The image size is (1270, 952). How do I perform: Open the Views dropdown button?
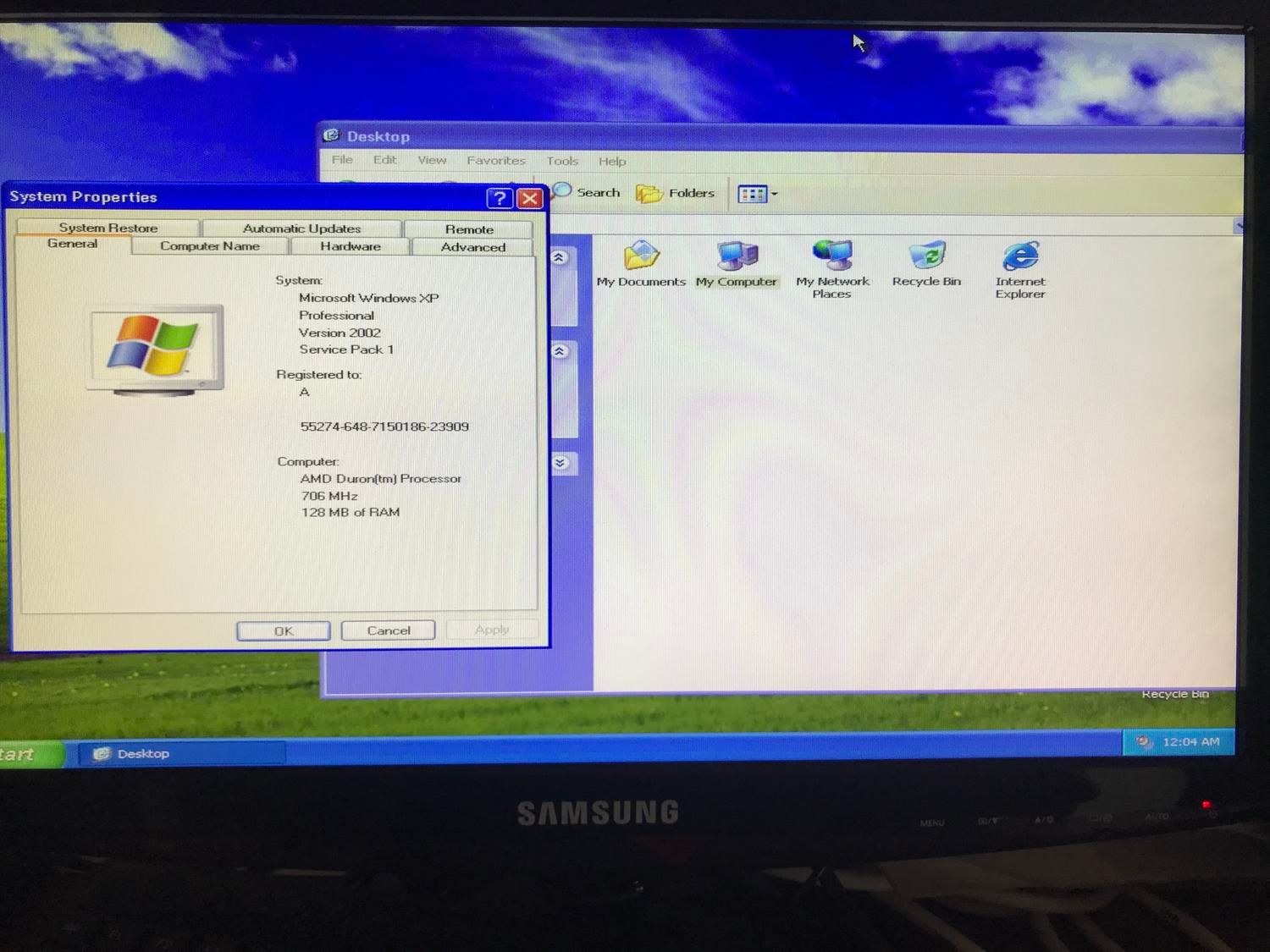click(758, 195)
